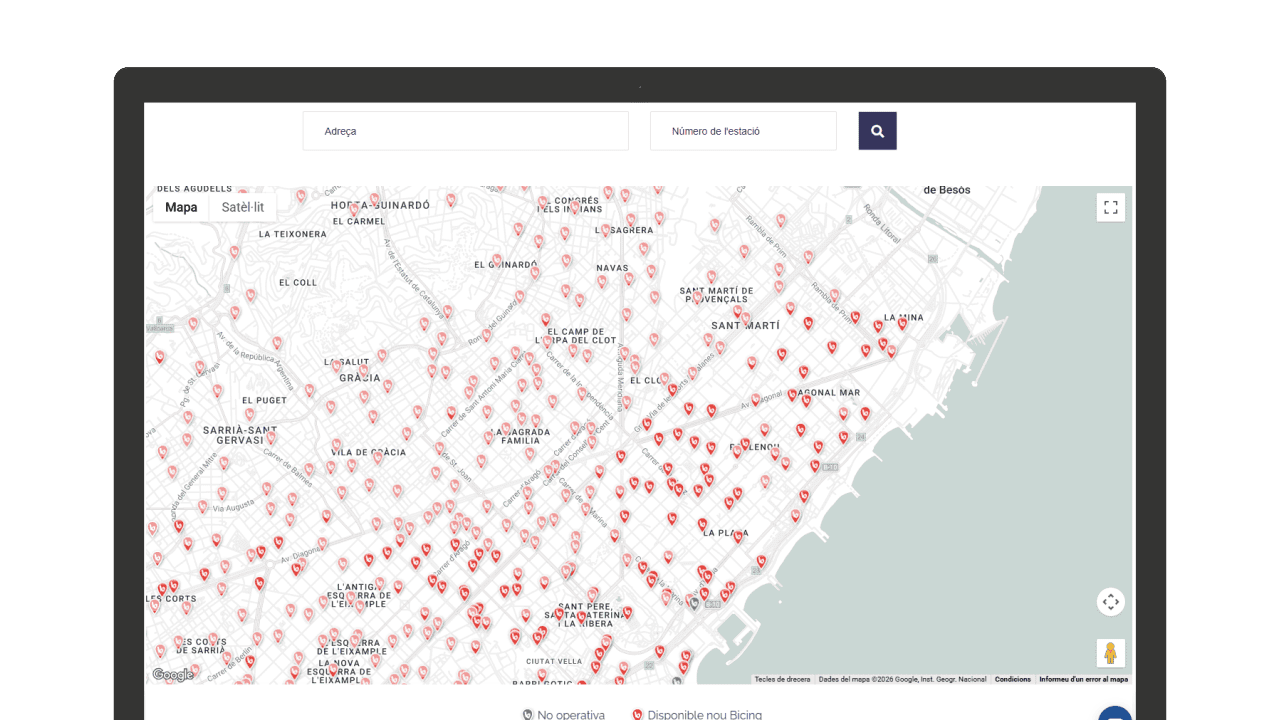Click the Street View pegman
The height and width of the screenshot is (720, 1280).
pos(1110,653)
